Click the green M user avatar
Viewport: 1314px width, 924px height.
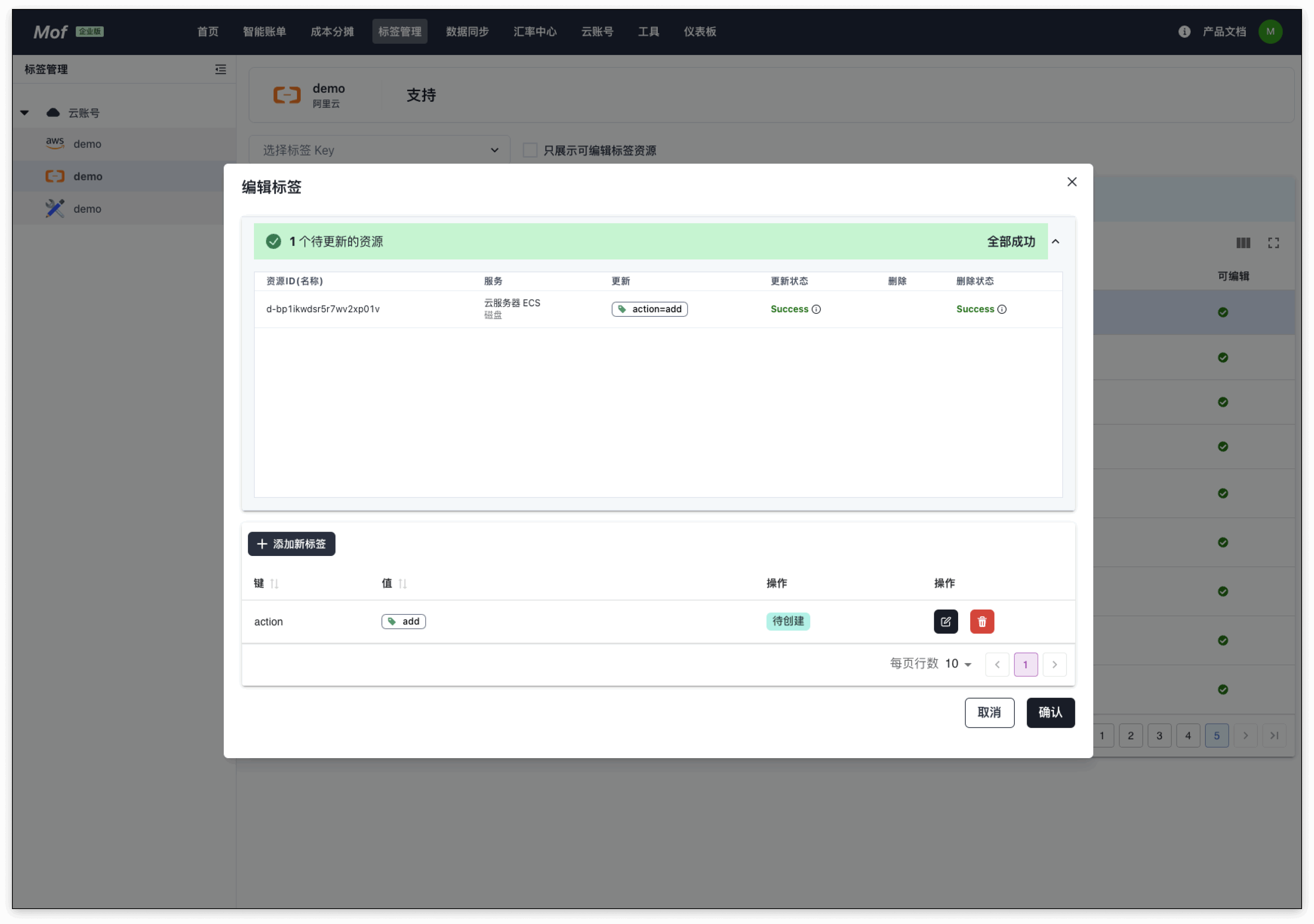tap(1270, 31)
